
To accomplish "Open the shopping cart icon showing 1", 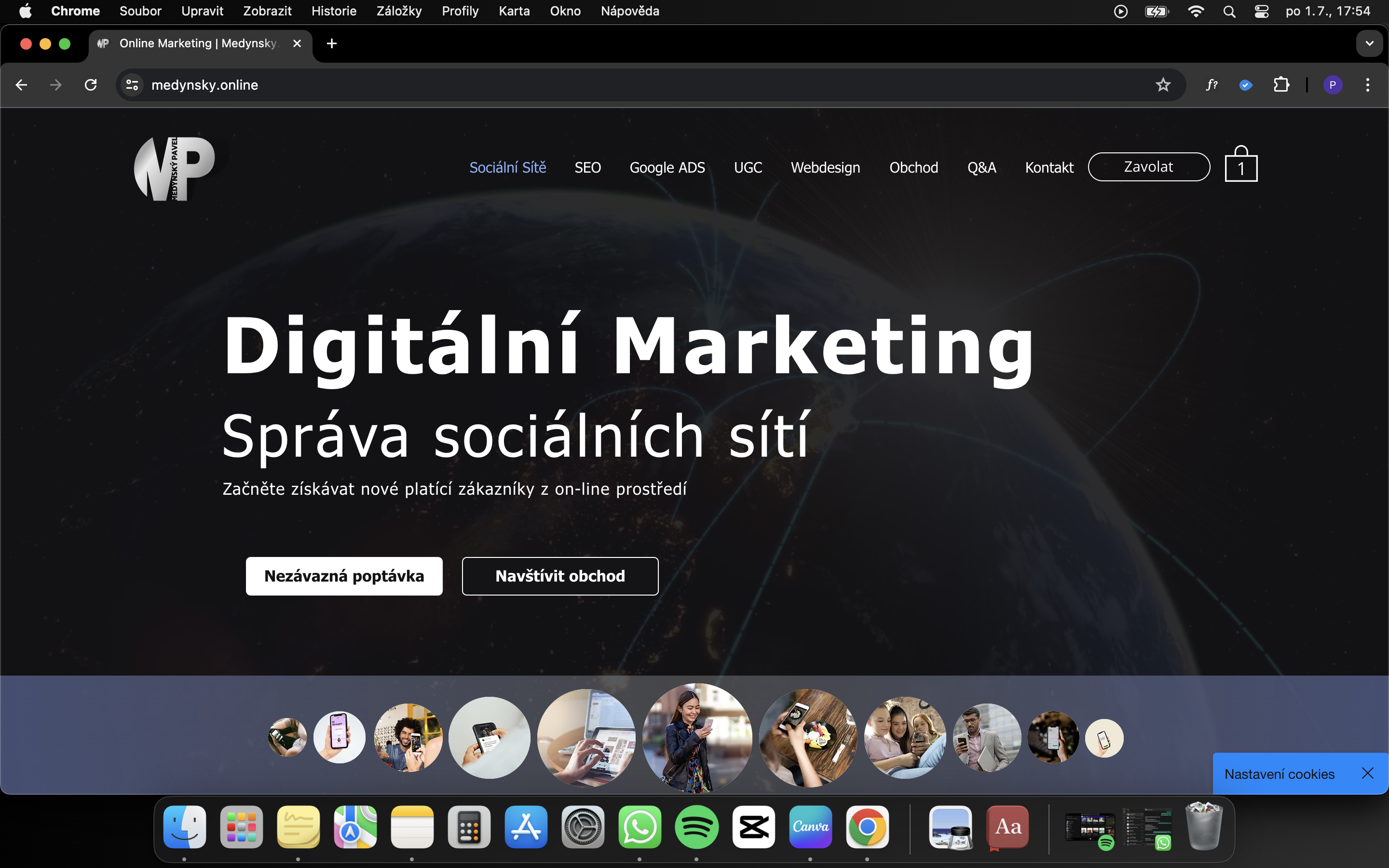I will (x=1241, y=164).
